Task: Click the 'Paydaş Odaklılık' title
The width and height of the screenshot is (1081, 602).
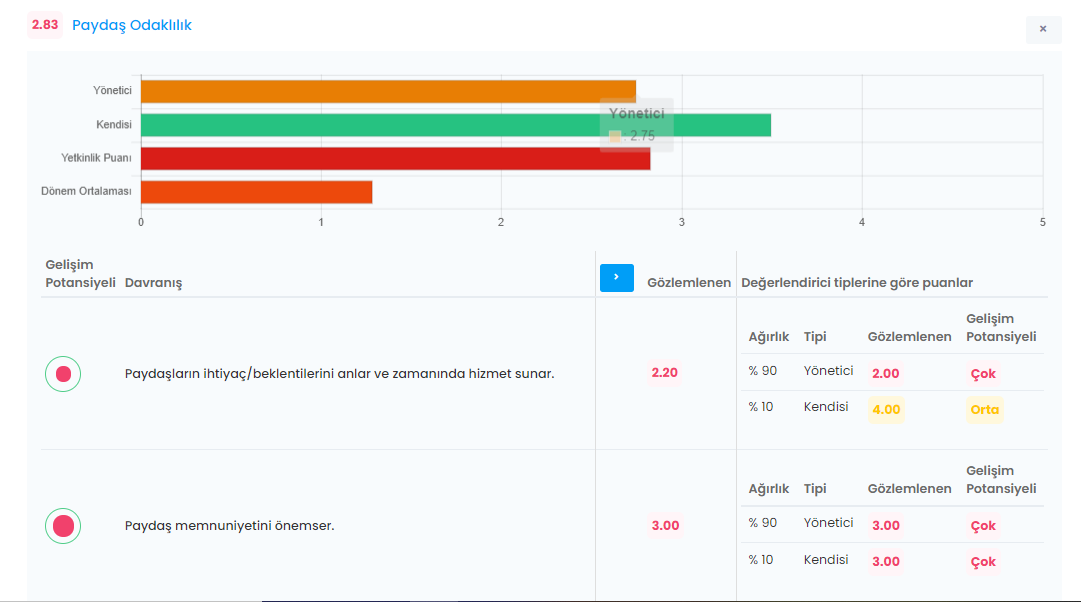Action: [132, 26]
